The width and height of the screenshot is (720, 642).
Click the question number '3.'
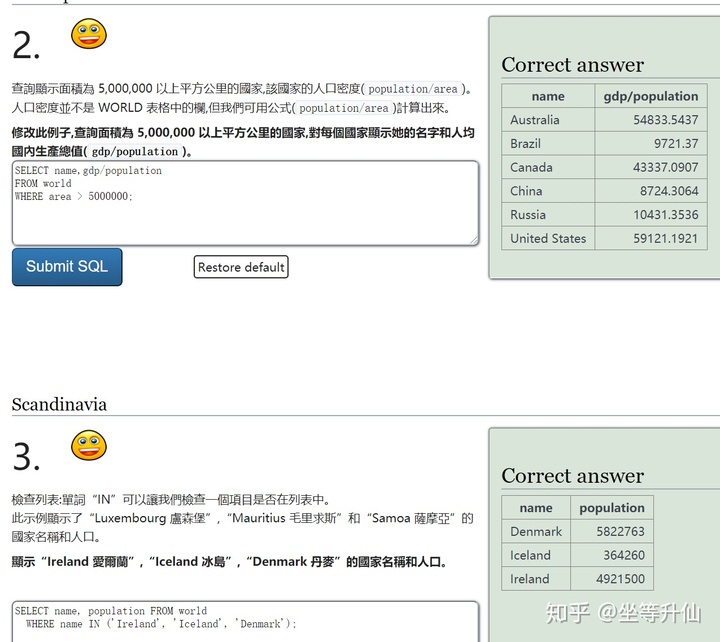coord(26,457)
